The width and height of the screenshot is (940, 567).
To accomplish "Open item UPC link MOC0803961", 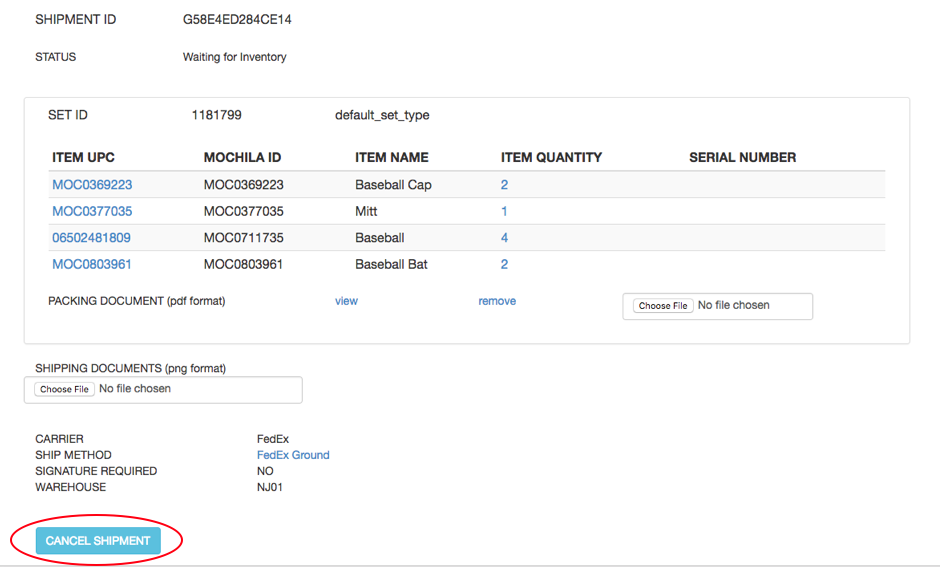I will [92, 264].
